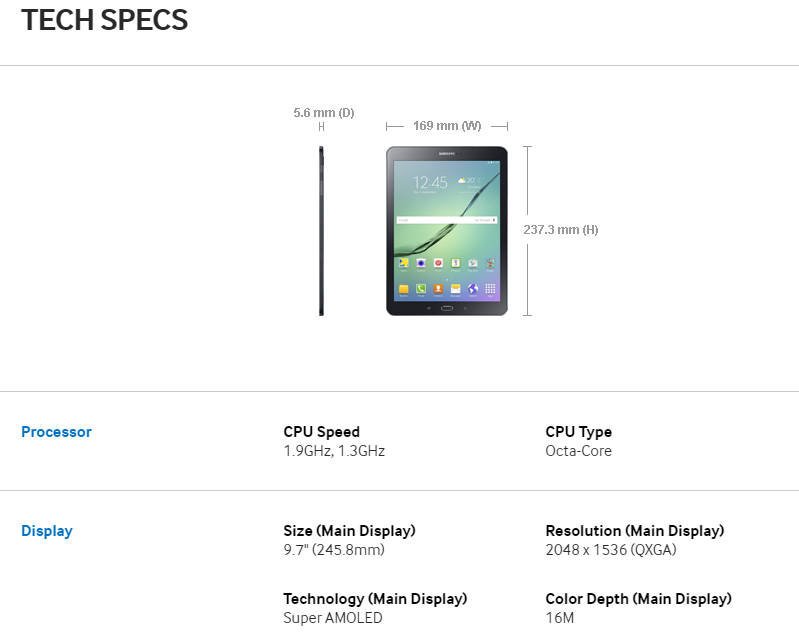Click the 9.7" (245.8mm) size value
The image size is (799, 642).
click(333, 550)
